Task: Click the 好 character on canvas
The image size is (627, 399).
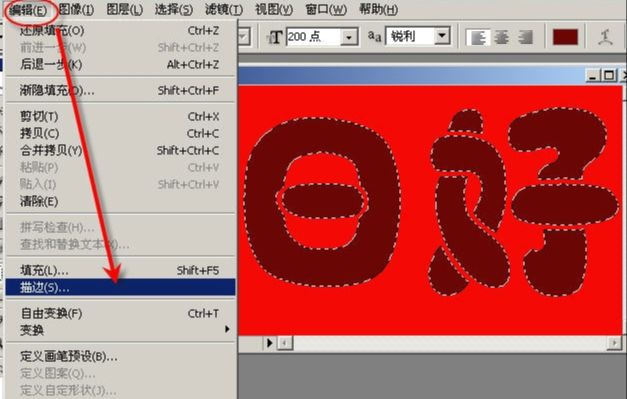Action: [x=525, y=202]
